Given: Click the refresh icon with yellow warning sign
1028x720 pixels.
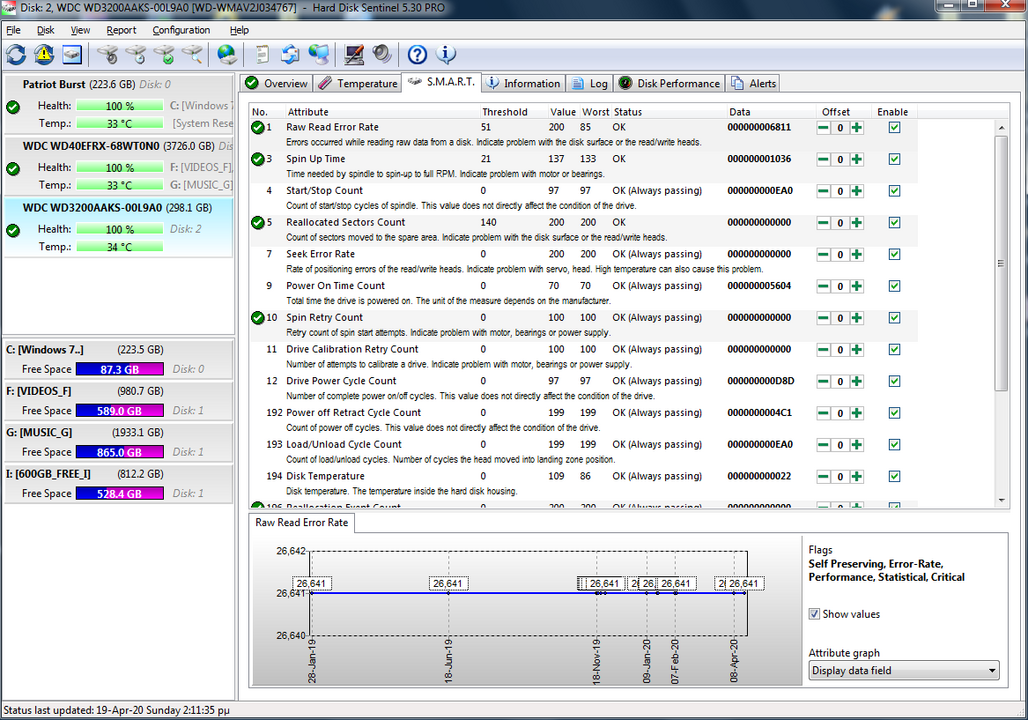Looking at the screenshot, I should [x=44, y=54].
